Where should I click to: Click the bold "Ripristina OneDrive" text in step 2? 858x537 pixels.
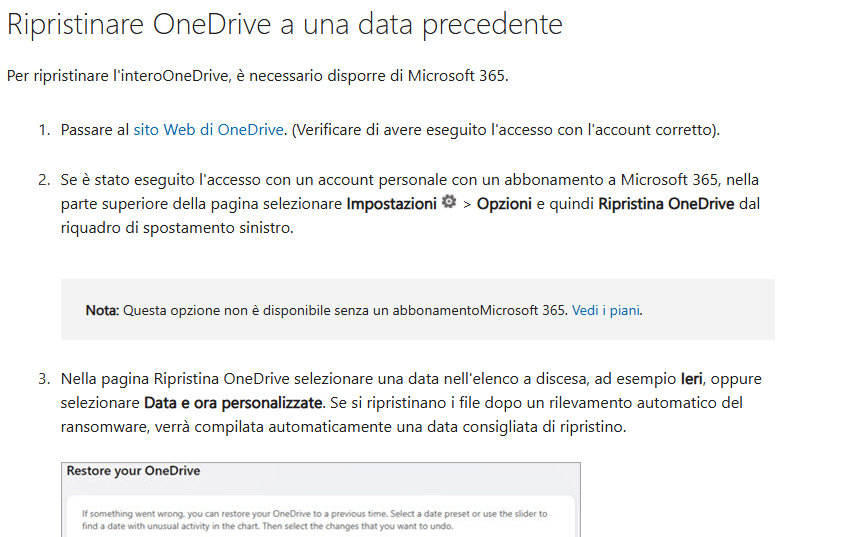[x=666, y=204]
